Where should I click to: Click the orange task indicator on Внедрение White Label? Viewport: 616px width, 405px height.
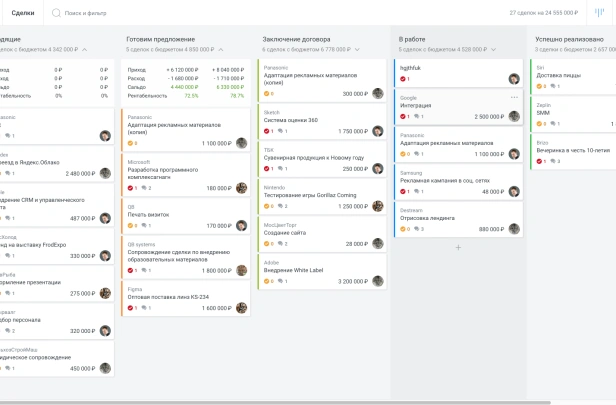[x=266, y=281]
